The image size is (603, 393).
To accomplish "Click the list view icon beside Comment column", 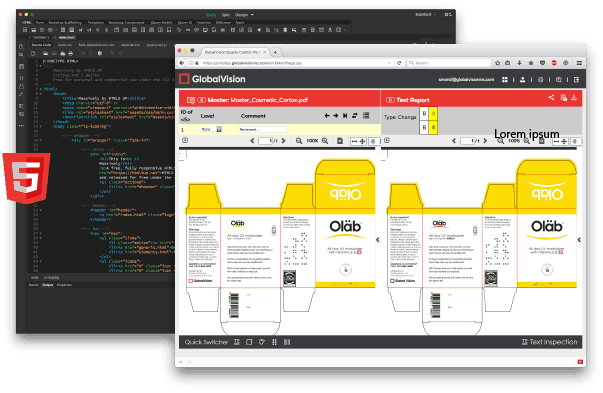I will pyautogui.click(x=366, y=115).
